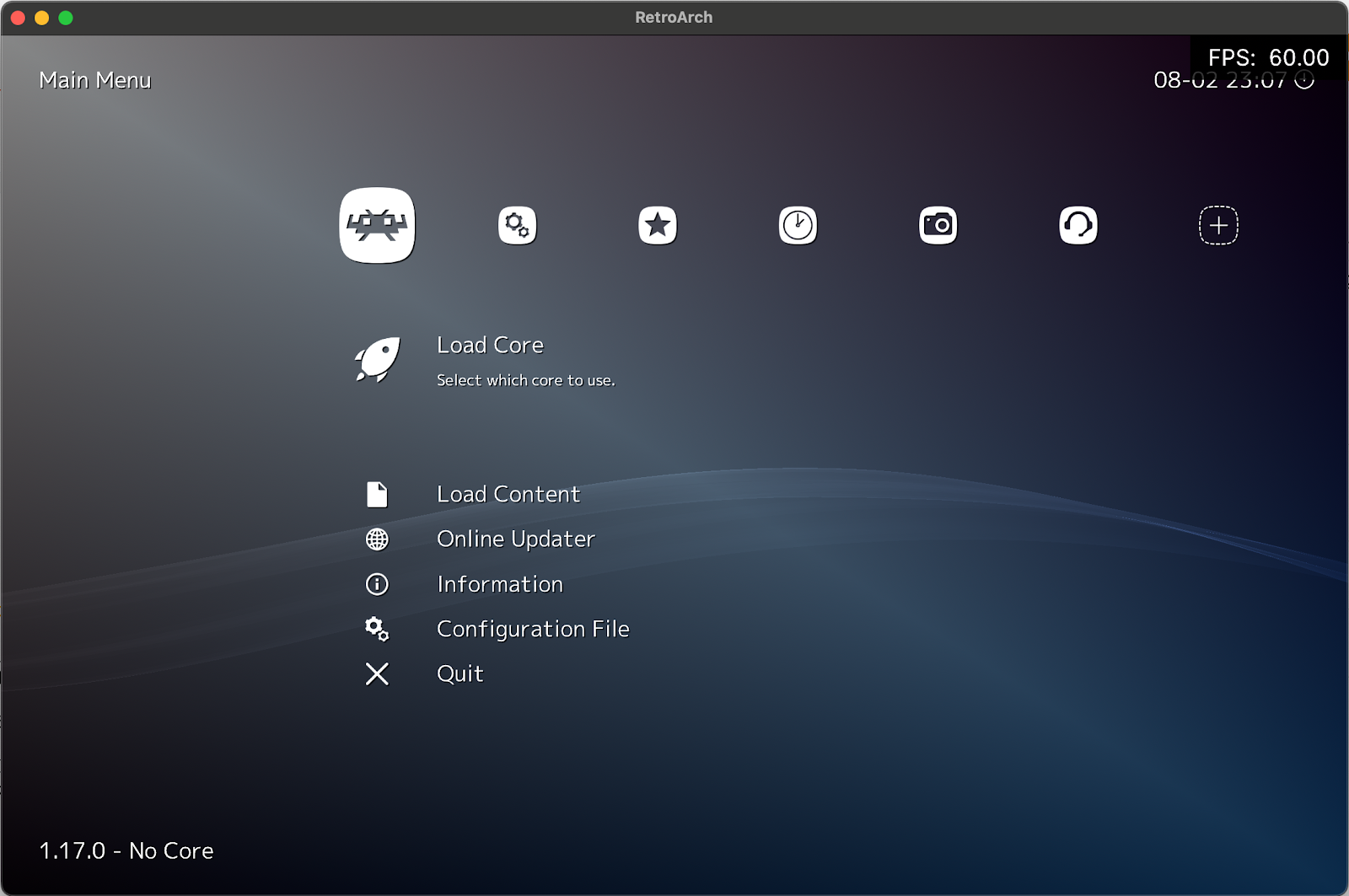Click the Online Updater globe icon
Image resolution: width=1349 pixels, height=896 pixels.
pyautogui.click(x=377, y=539)
